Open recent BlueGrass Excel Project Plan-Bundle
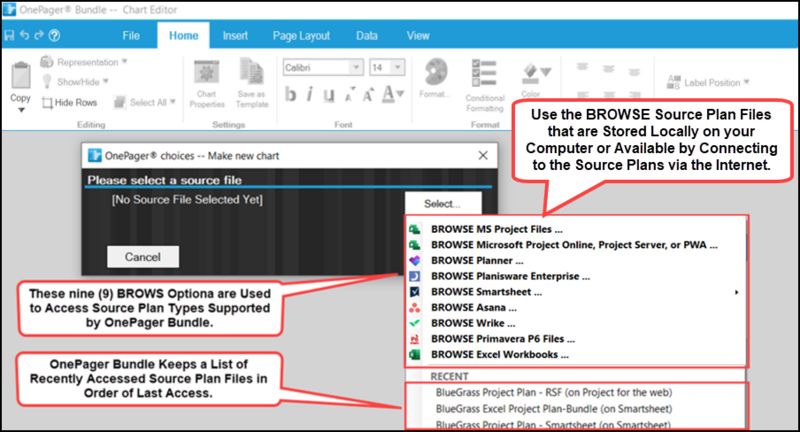The image size is (800, 432). 554,409
